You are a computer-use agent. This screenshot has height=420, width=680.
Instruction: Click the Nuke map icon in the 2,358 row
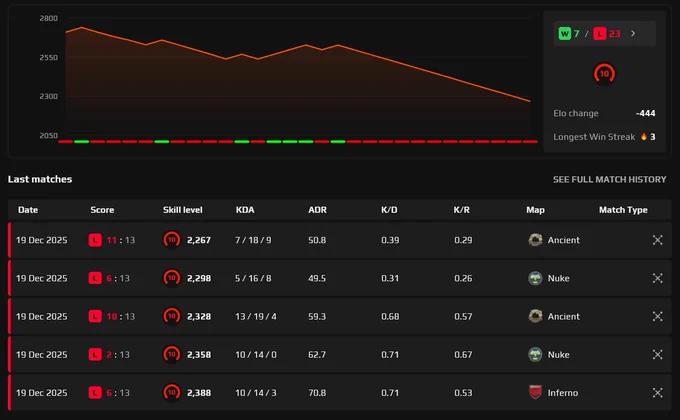click(535, 354)
